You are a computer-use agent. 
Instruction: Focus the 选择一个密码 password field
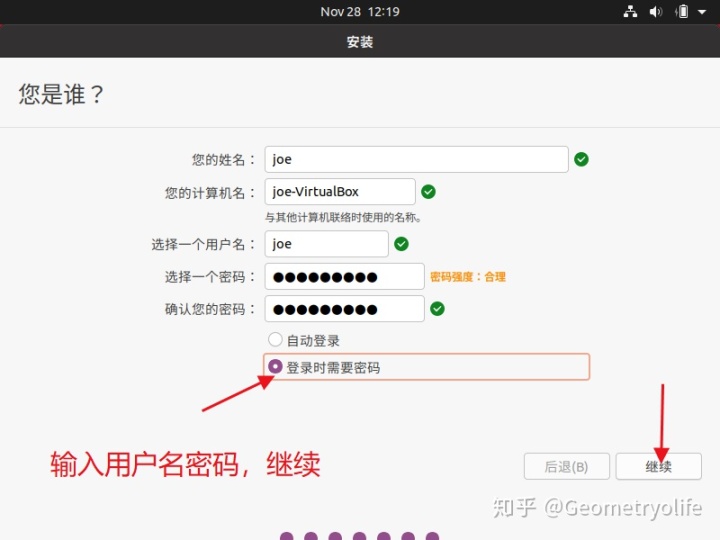click(344, 276)
